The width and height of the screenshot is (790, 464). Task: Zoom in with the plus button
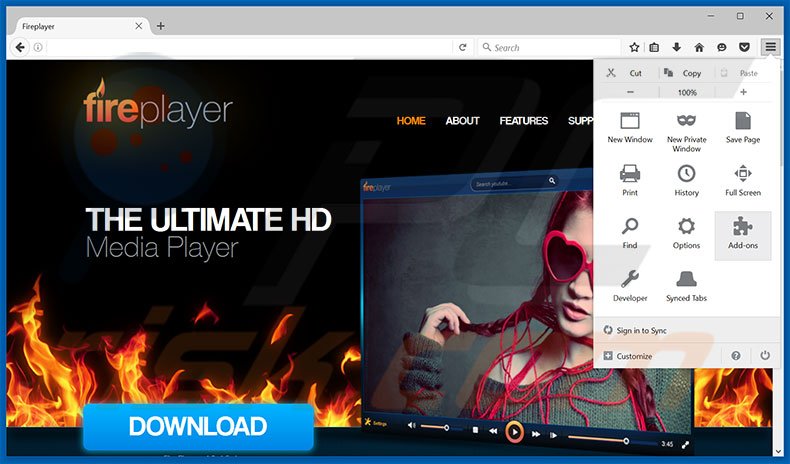pyautogui.click(x=743, y=92)
